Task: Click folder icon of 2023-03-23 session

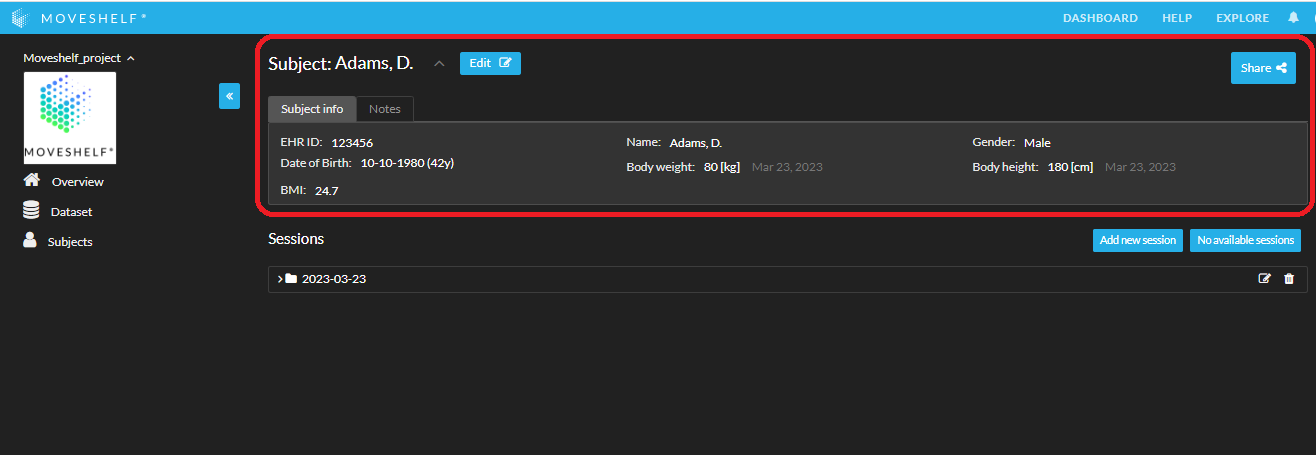Action: pos(291,279)
